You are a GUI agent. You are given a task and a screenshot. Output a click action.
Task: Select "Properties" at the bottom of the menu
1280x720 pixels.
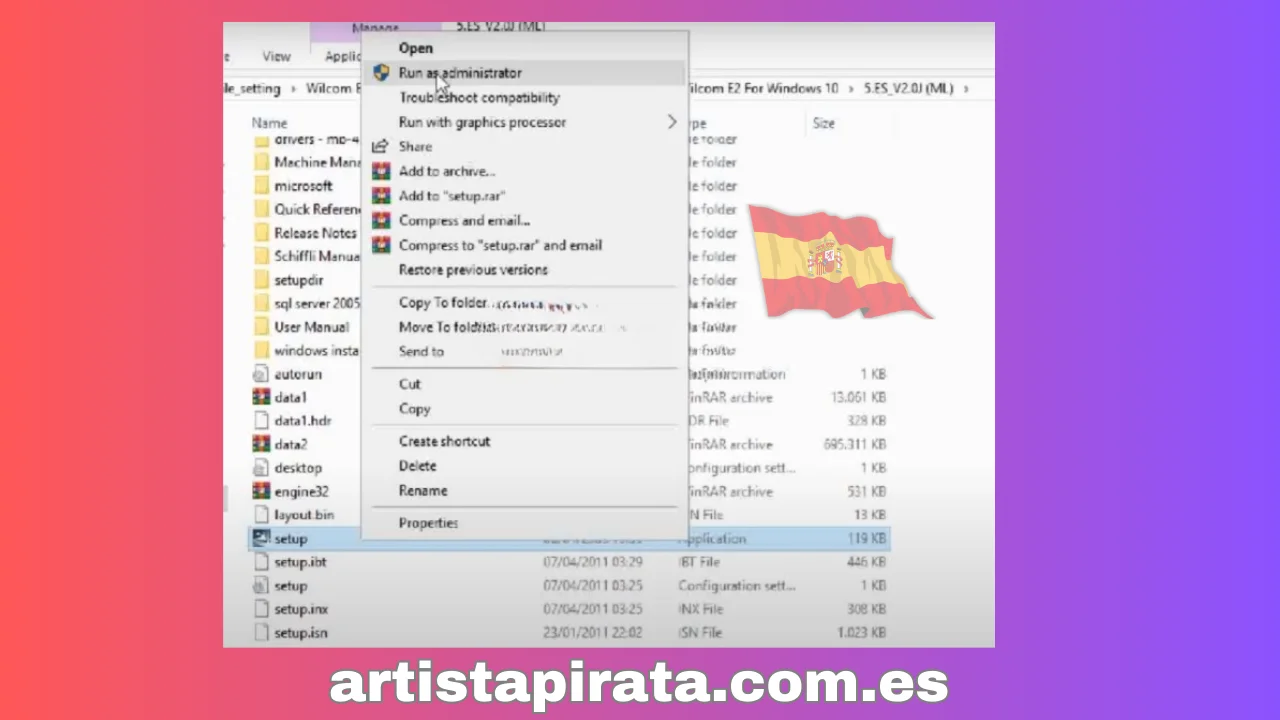tap(428, 522)
